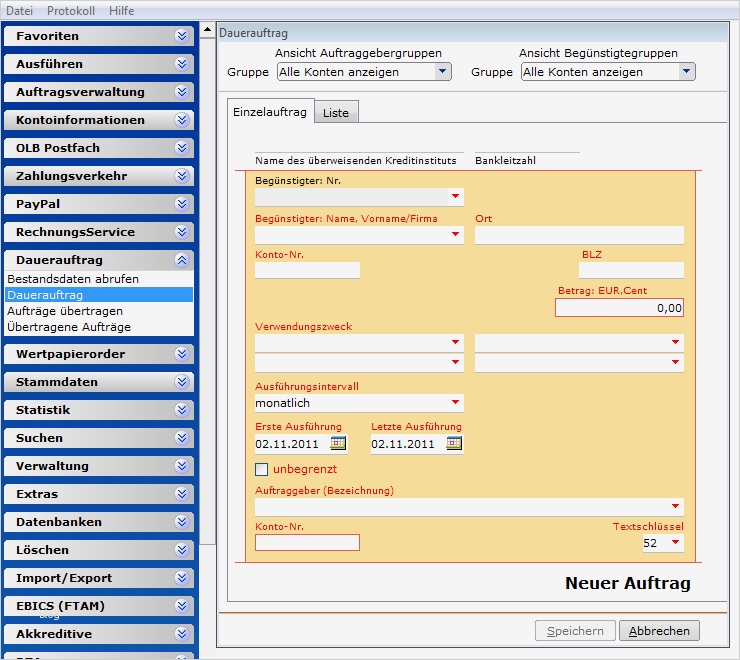
Task: Select the highlighted Dauerauftrag sidebar entry
Action: click(99, 295)
